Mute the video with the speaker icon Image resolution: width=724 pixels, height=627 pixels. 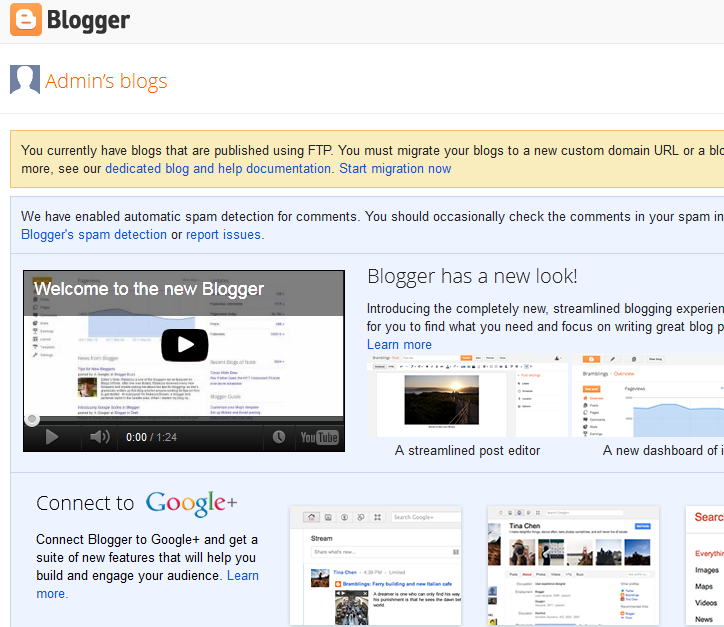pyautogui.click(x=99, y=437)
